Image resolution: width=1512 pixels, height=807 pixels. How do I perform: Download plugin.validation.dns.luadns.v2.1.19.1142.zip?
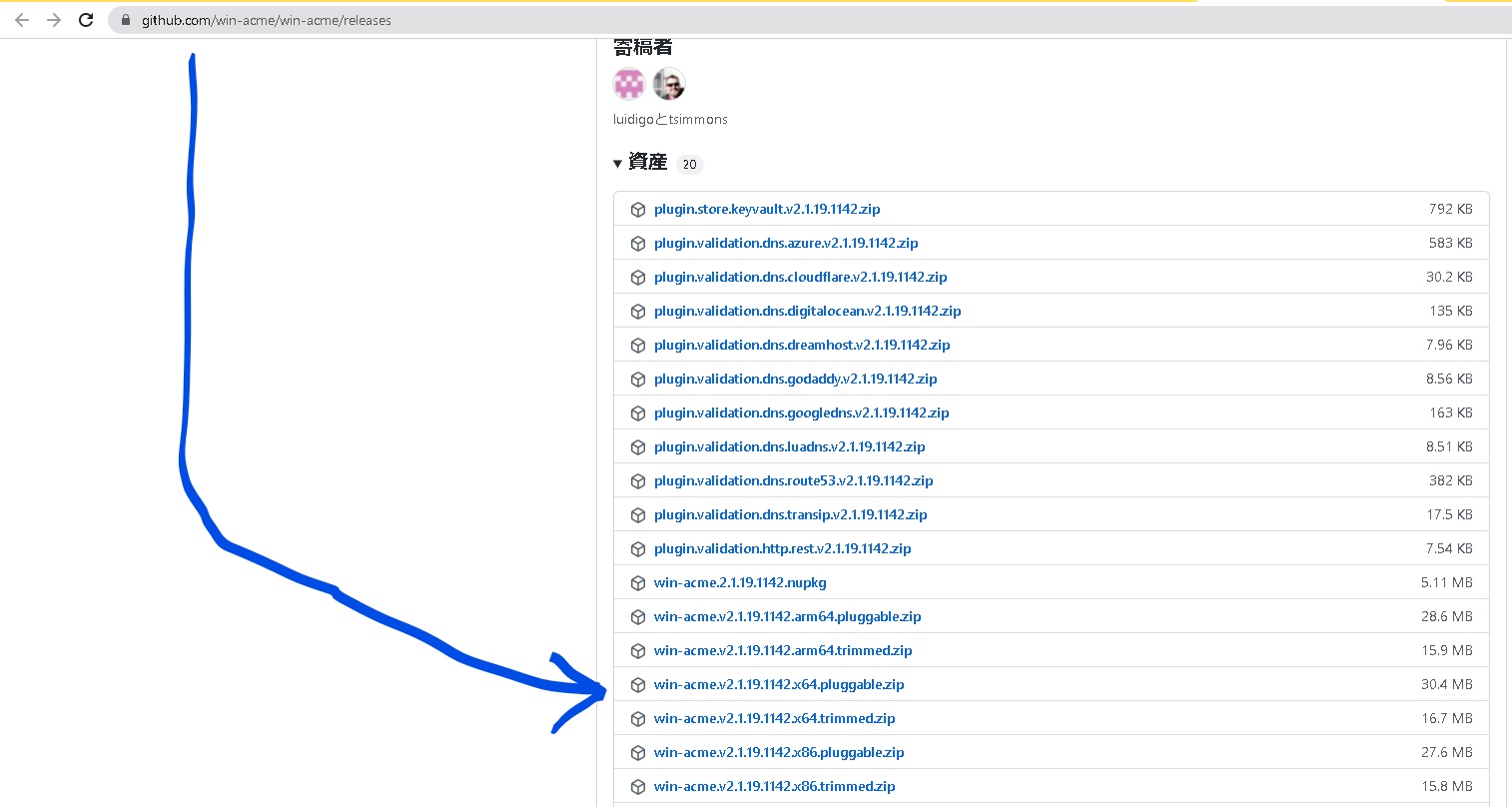[790, 446]
